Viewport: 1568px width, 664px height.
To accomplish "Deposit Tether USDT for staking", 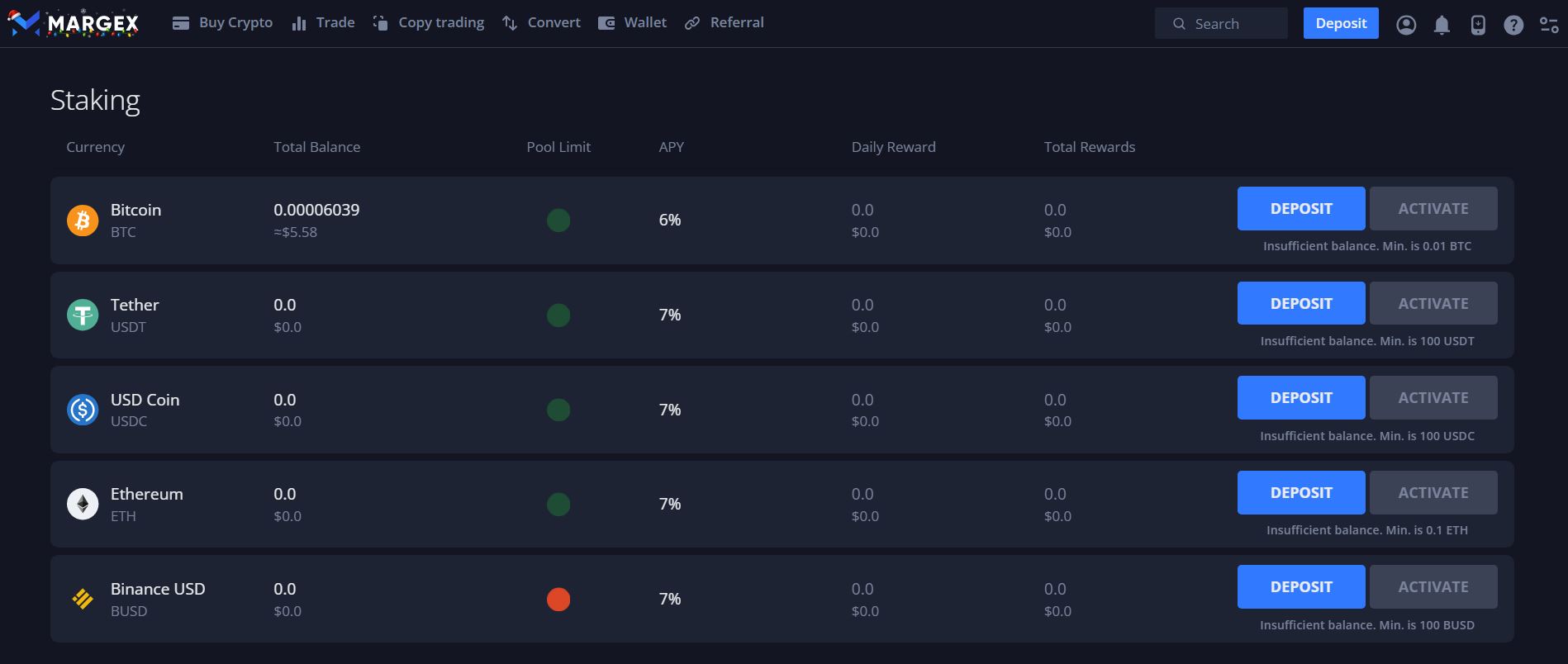I will (1301, 303).
